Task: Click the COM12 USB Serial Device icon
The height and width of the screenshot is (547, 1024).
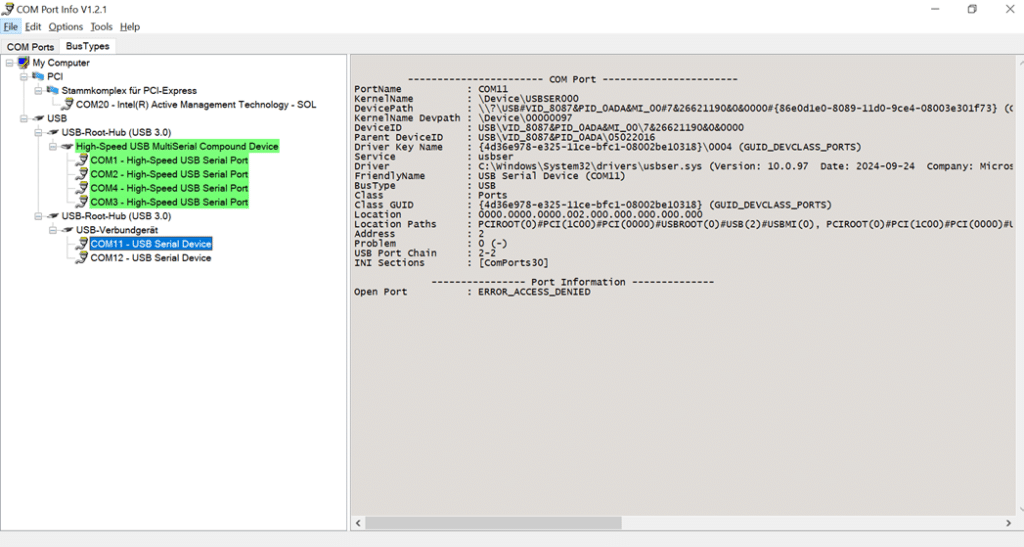Action: pyautogui.click(x=82, y=258)
